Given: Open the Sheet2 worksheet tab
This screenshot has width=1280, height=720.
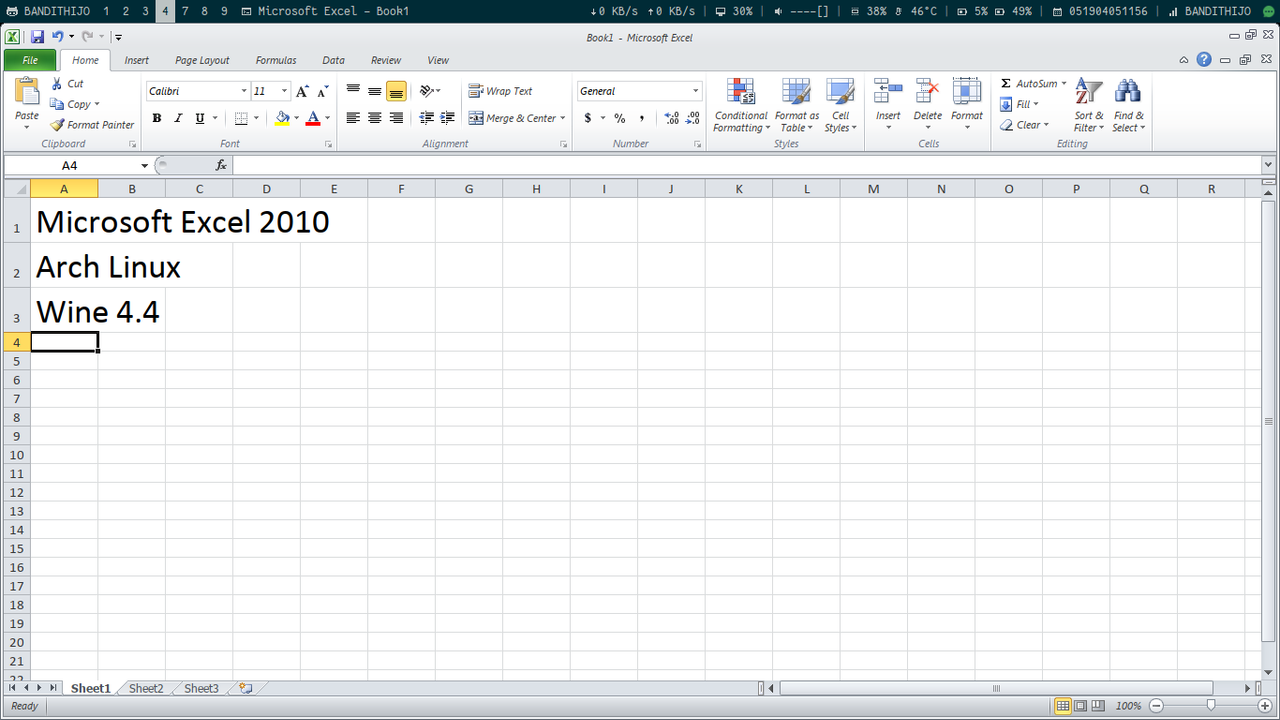Looking at the screenshot, I should pos(146,688).
